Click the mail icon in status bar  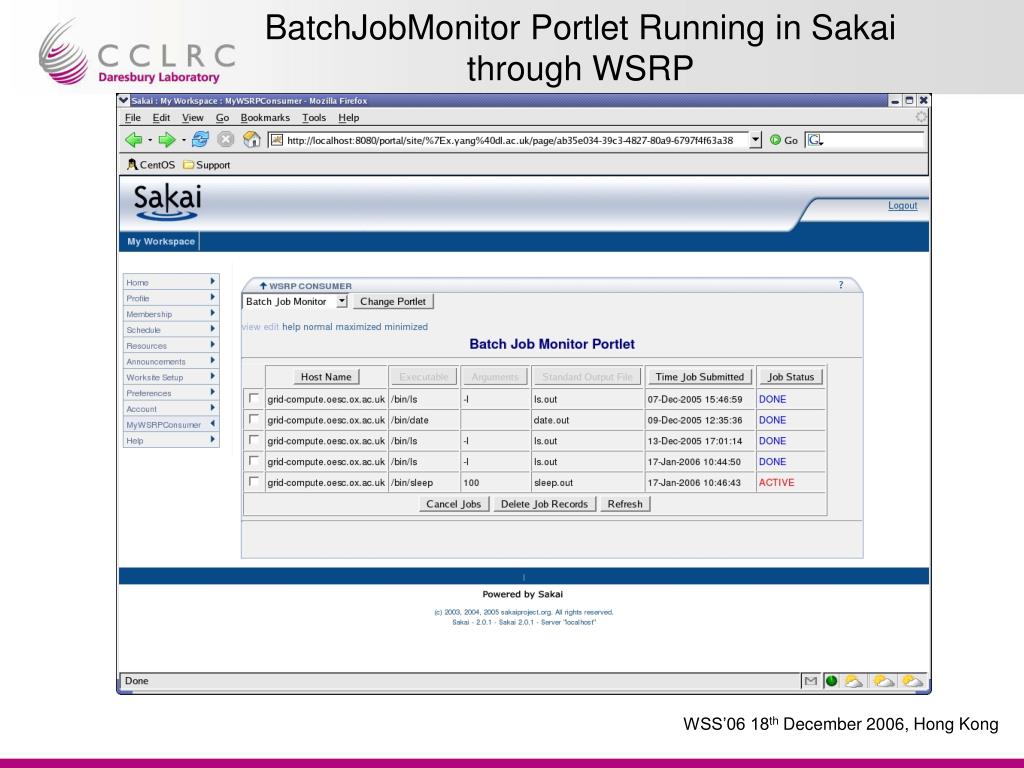click(810, 681)
